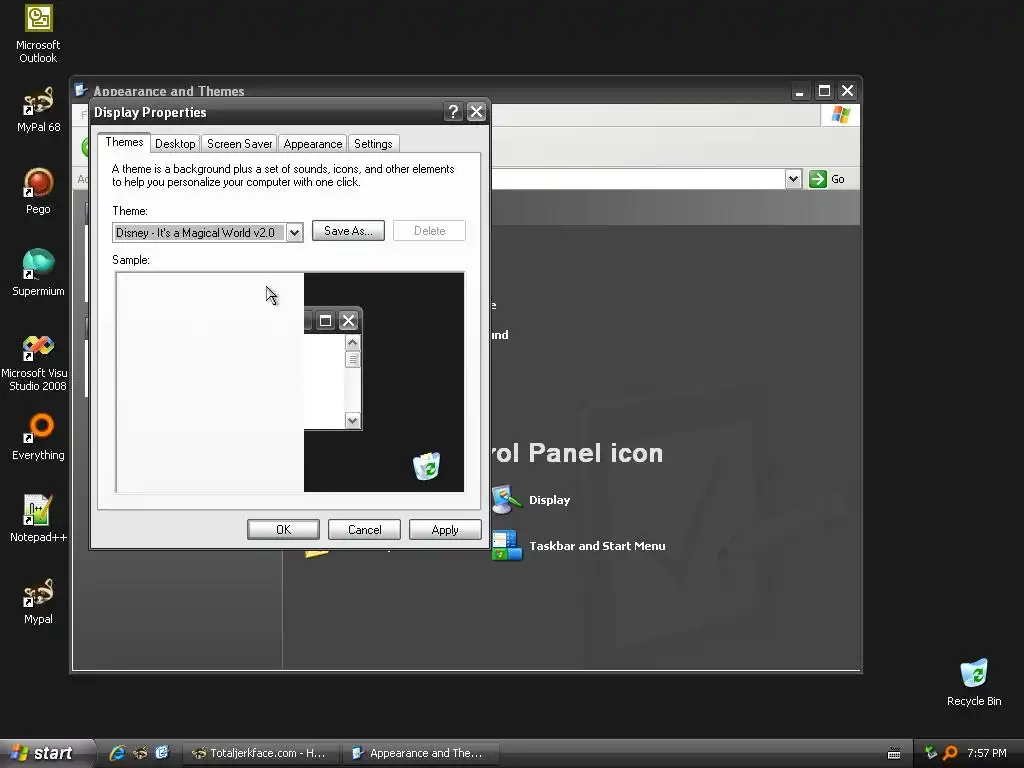Viewport: 1024px width, 768px height.
Task: Open the Start menu
Action: pyautogui.click(x=46, y=753)
